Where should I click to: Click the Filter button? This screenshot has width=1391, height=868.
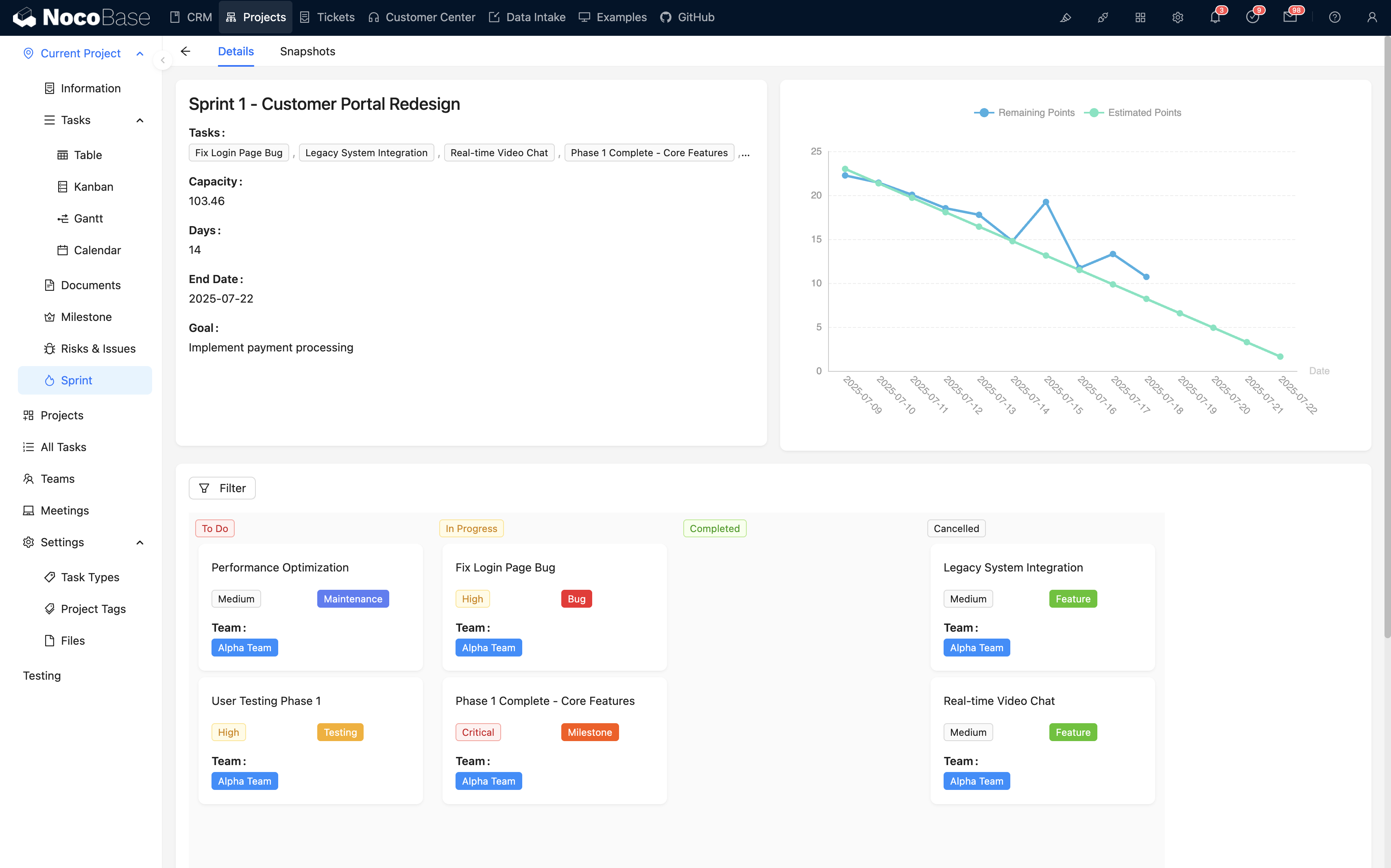click(x=222, y=488)
